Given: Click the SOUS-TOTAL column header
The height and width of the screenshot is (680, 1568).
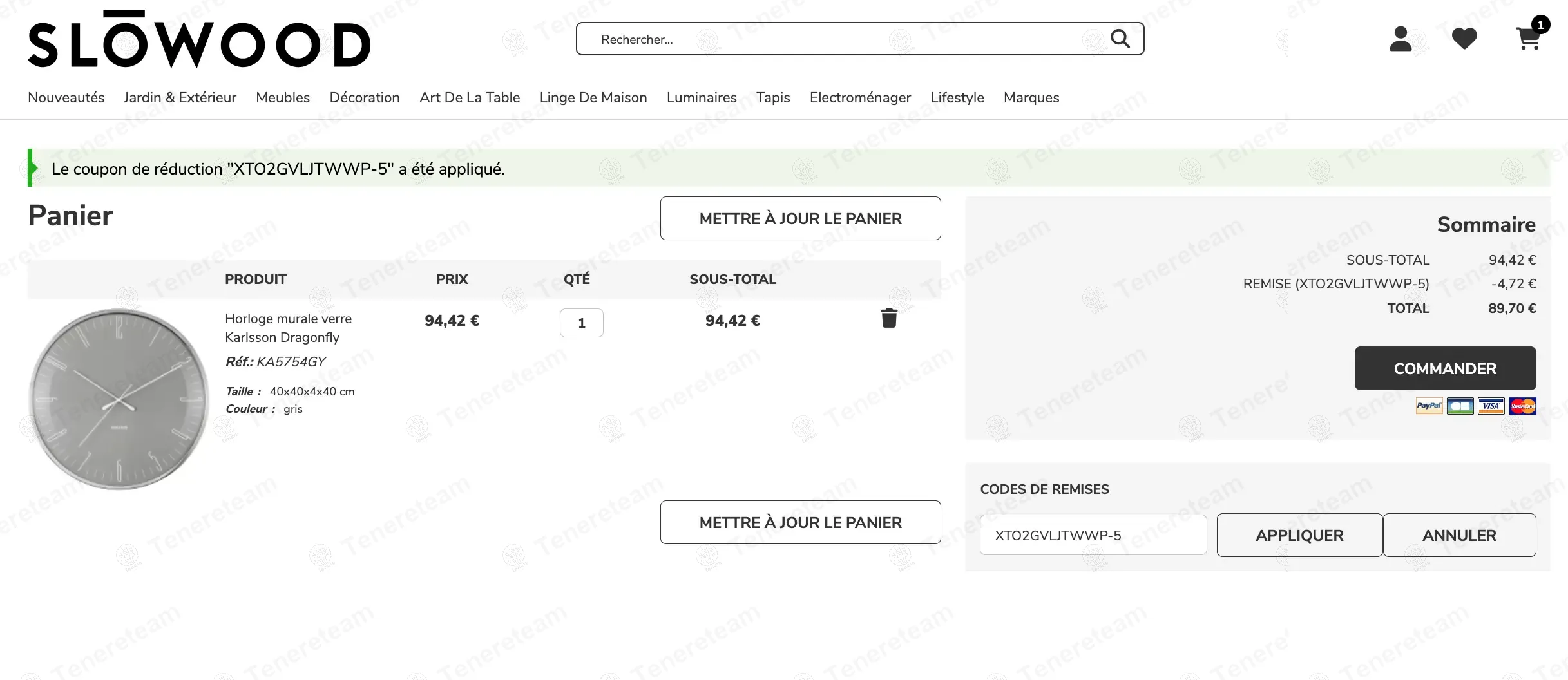Looking at the screenshot, I should click(732, 279).
